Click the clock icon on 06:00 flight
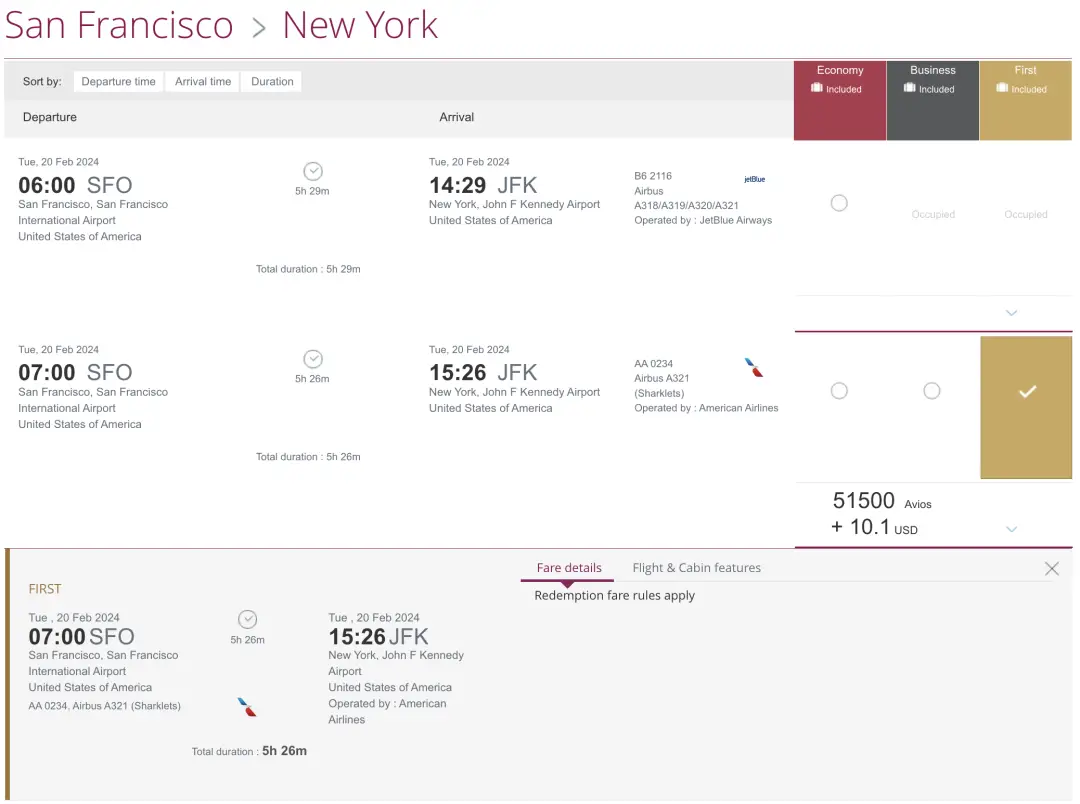1080x804 pixels. pos(312,171)
